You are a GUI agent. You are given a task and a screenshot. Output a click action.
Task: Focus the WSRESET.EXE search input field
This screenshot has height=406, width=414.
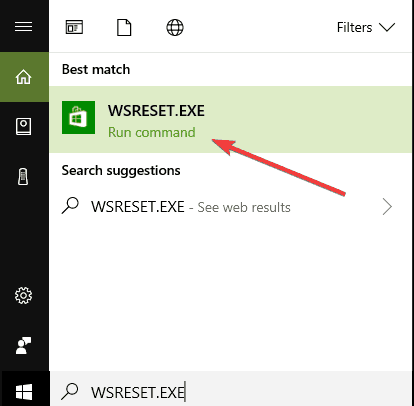[x=231, y=391]
